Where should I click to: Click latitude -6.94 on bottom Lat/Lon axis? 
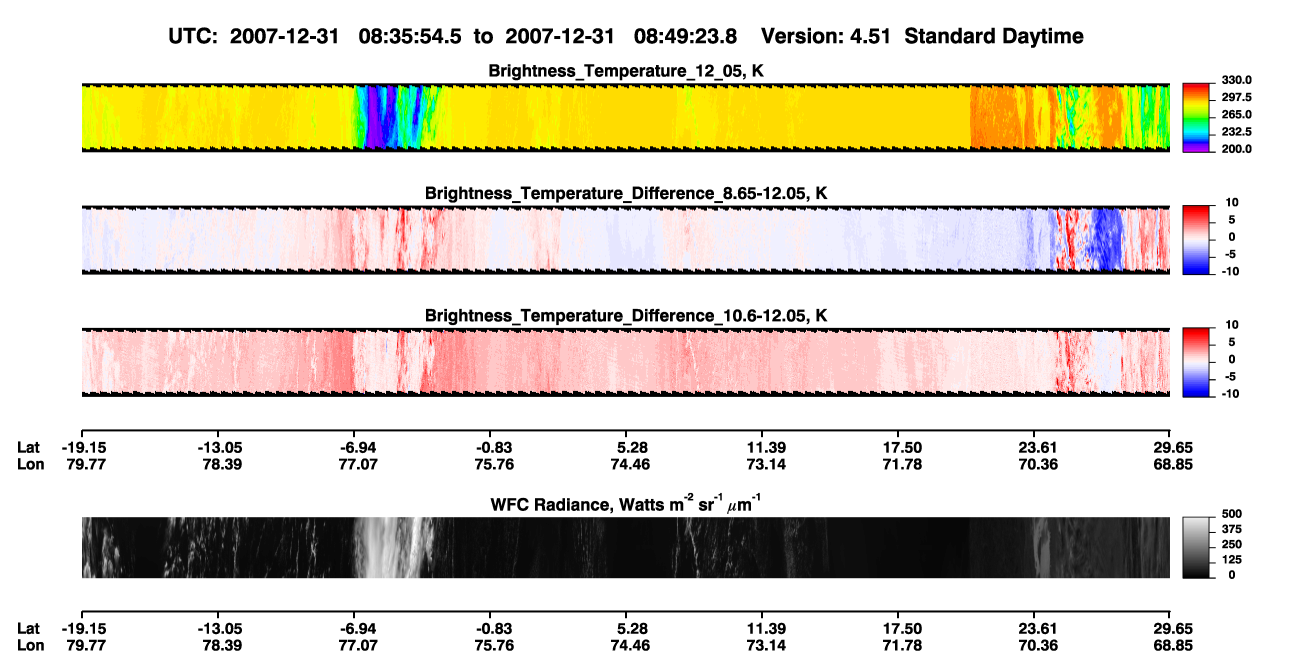[x=355, y=629]
